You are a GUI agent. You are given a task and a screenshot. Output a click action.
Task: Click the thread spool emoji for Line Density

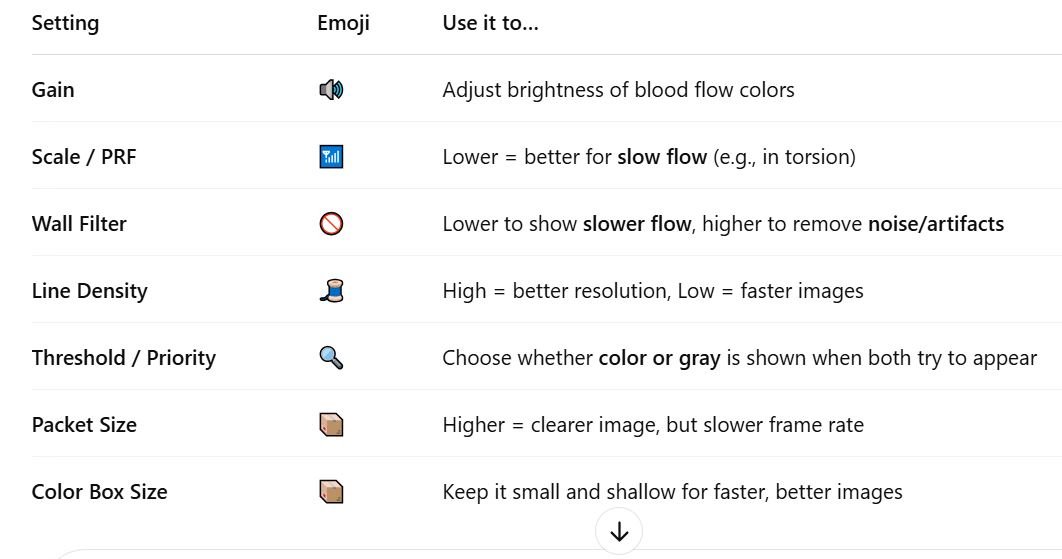331,291
